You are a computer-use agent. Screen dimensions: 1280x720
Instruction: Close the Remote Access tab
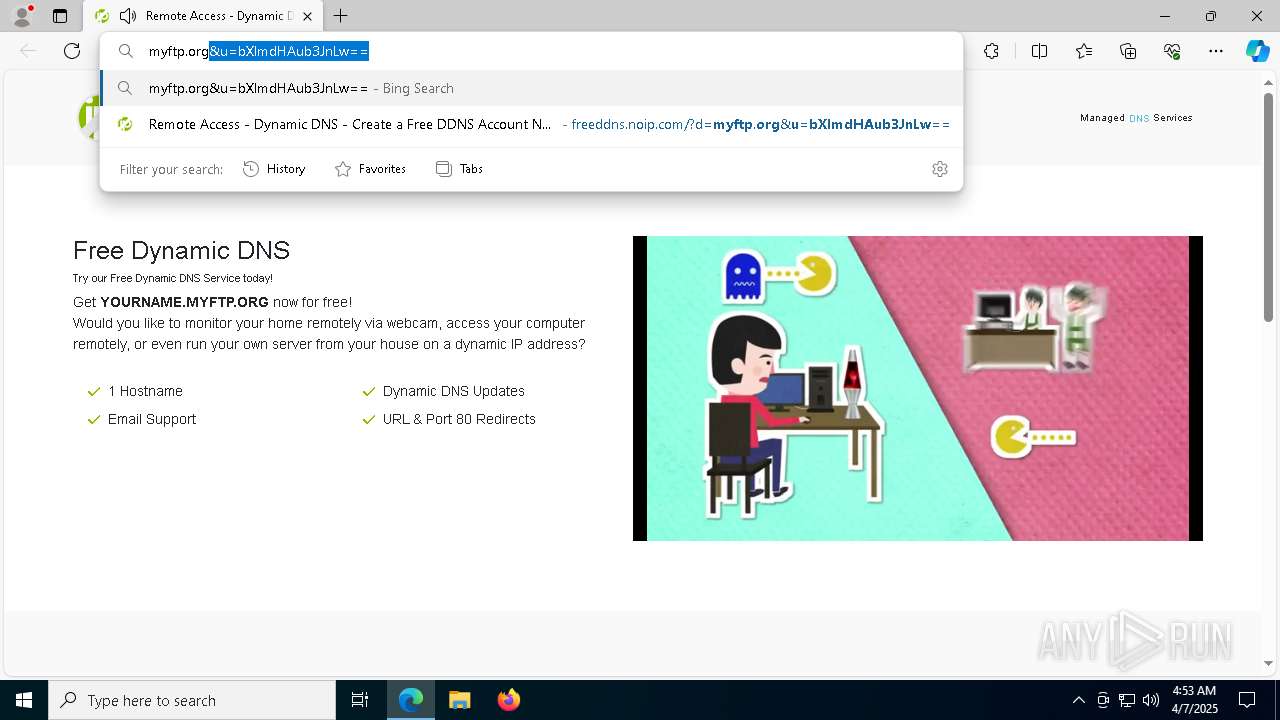pos(307,16)
